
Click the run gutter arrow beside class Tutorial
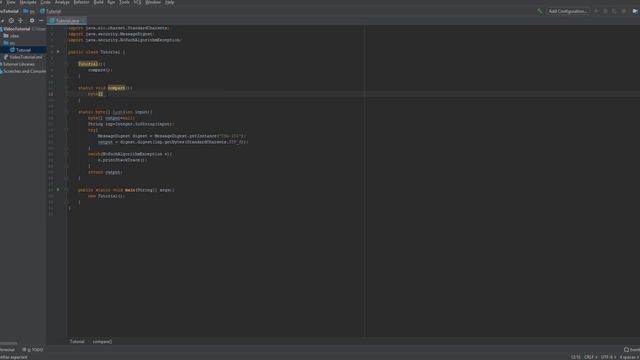(x=58, y=52)
